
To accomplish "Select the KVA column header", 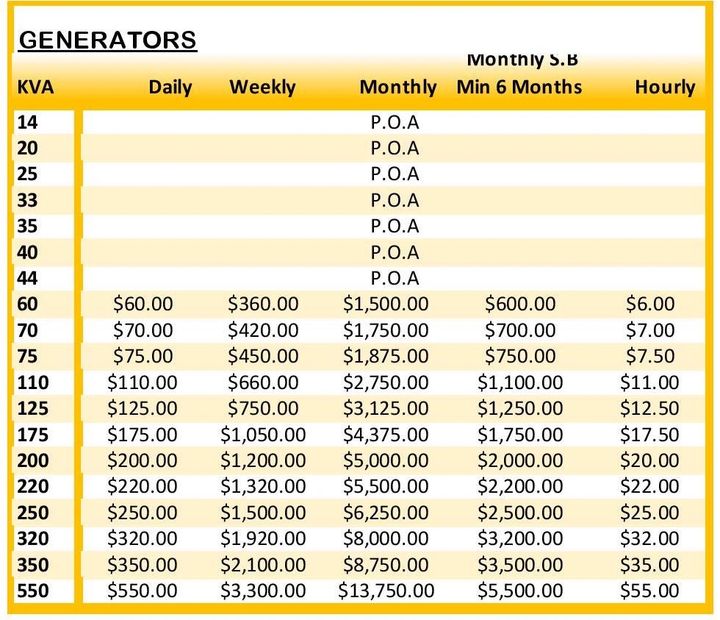I will click(x=36, y=87).
